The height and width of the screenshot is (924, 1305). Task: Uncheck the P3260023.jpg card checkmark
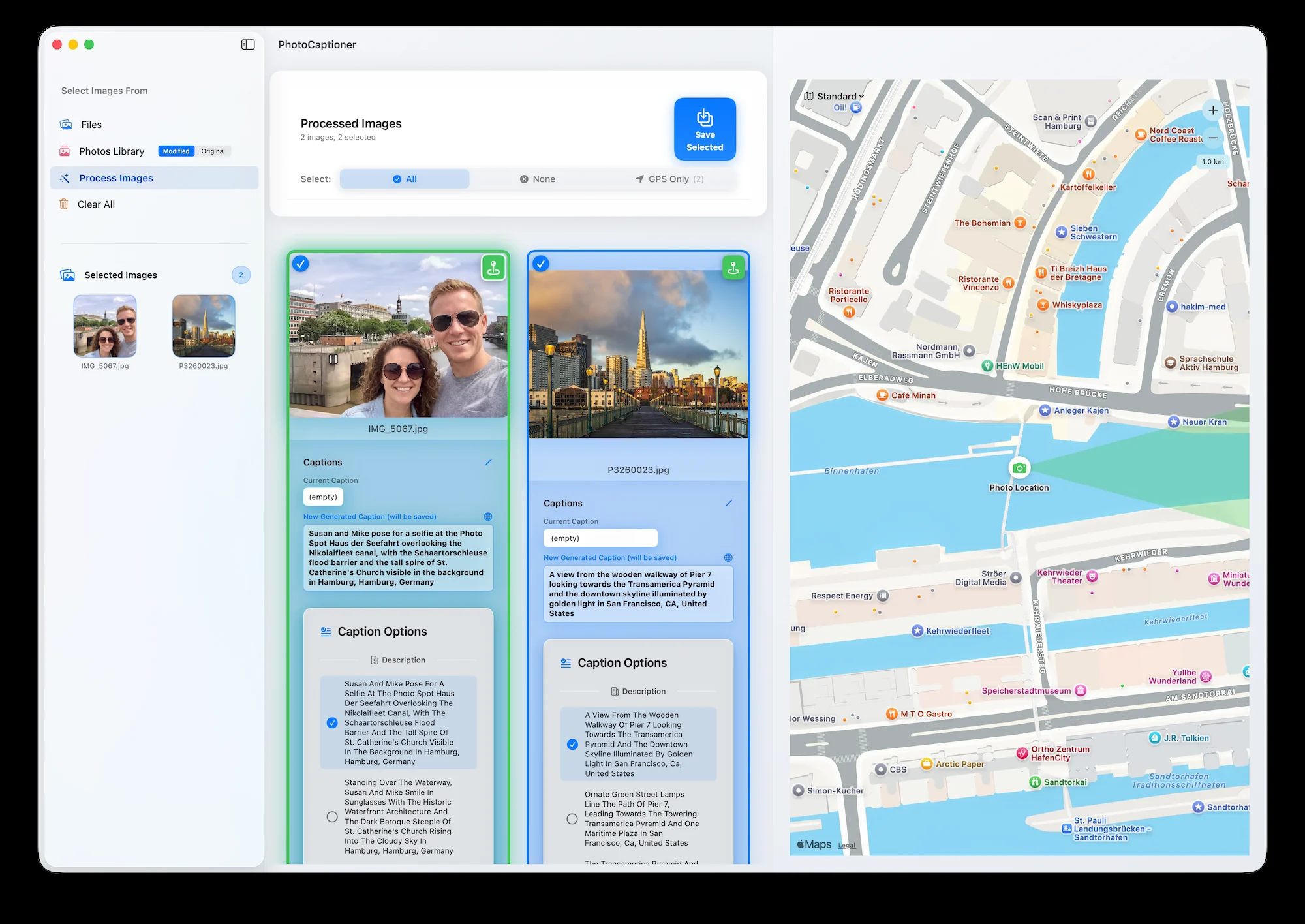541,264
